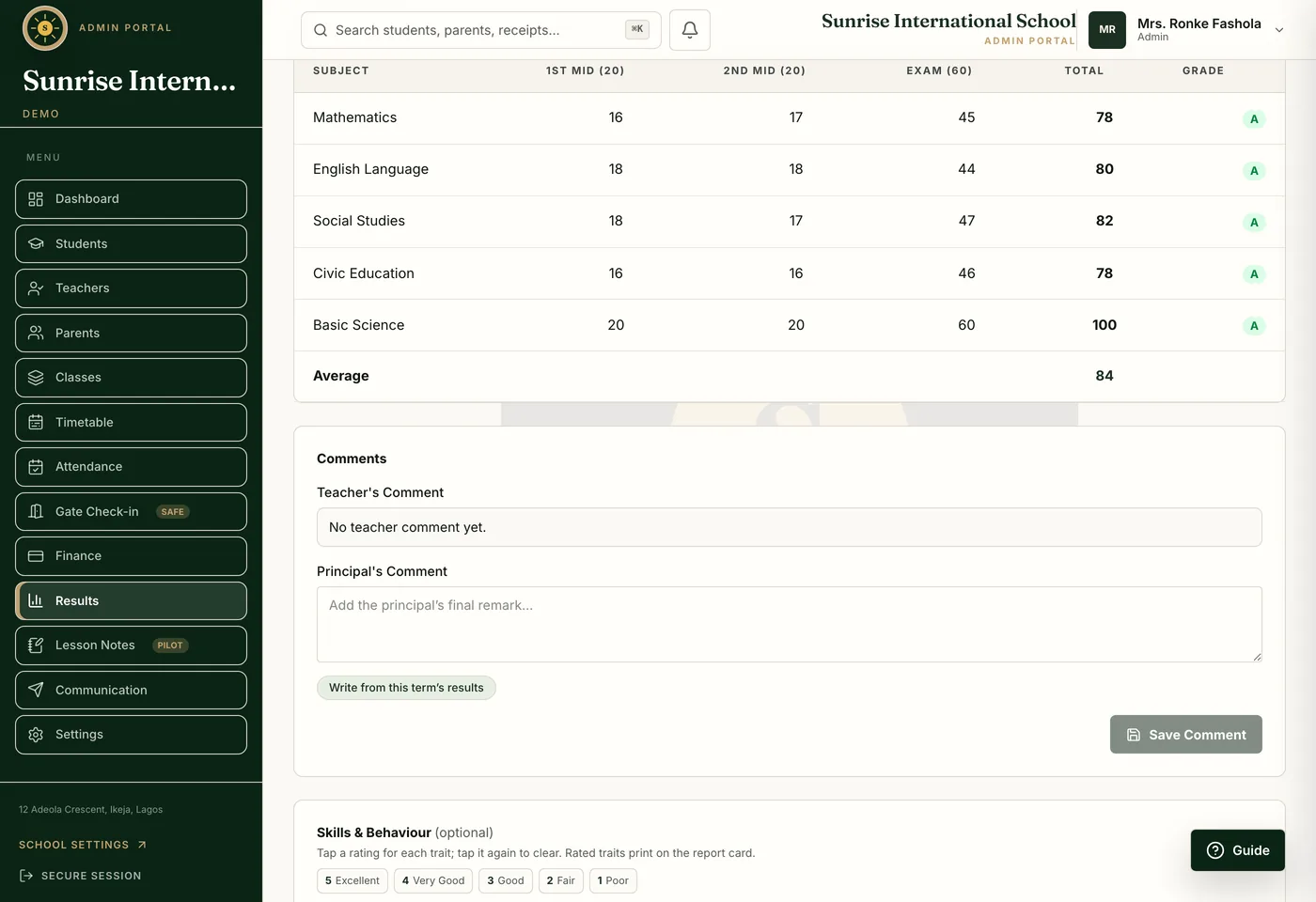This screenshot has height=902, width=1316.
Task: Click the Average value 84
Action: (x=1104, y=376)
